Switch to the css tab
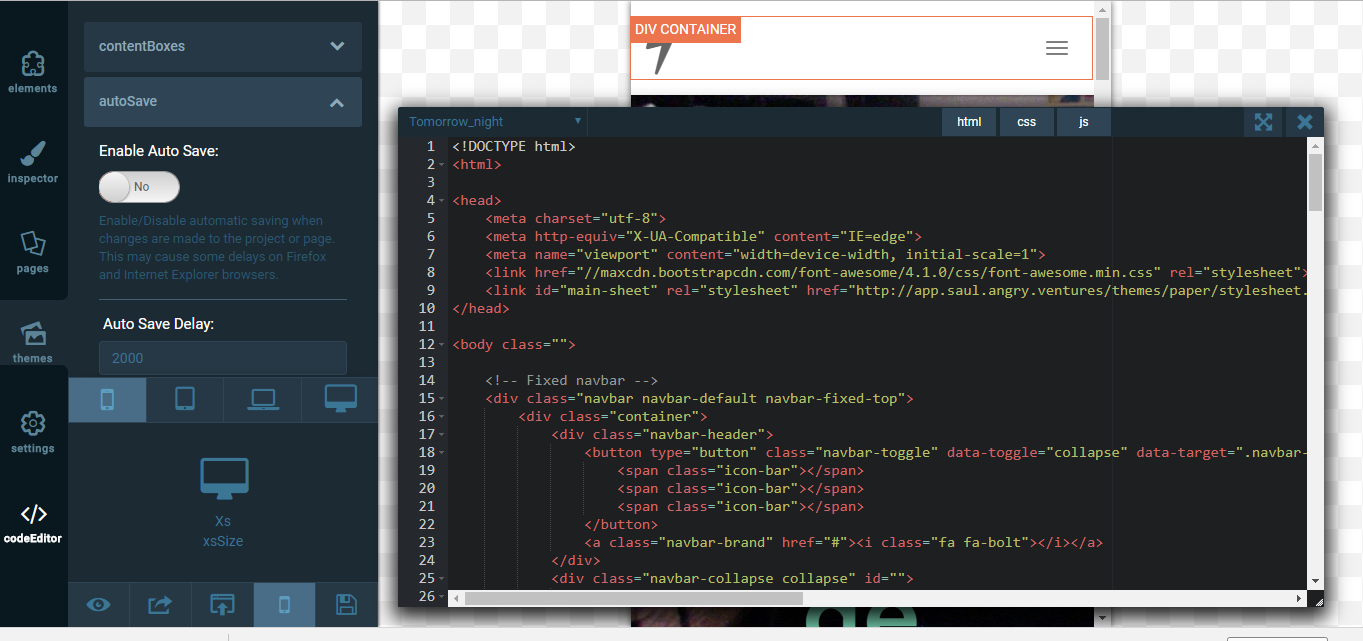 (x=1026, y=122)
